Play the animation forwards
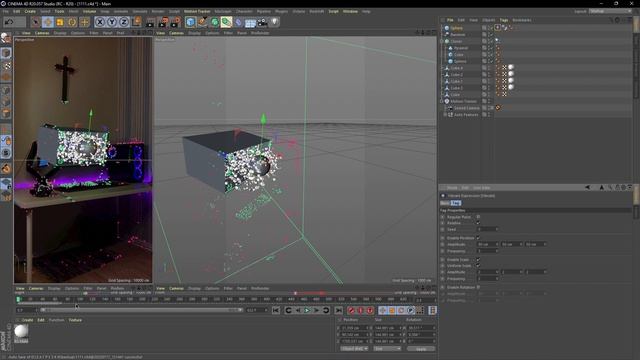 coord(307,311)
